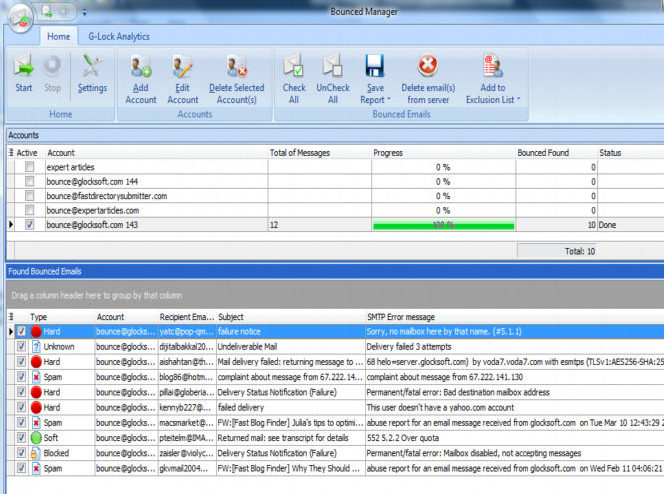664x494 pixels.
Task: Sort by the Bounced Found column header
Action: [x=556, y=152]
